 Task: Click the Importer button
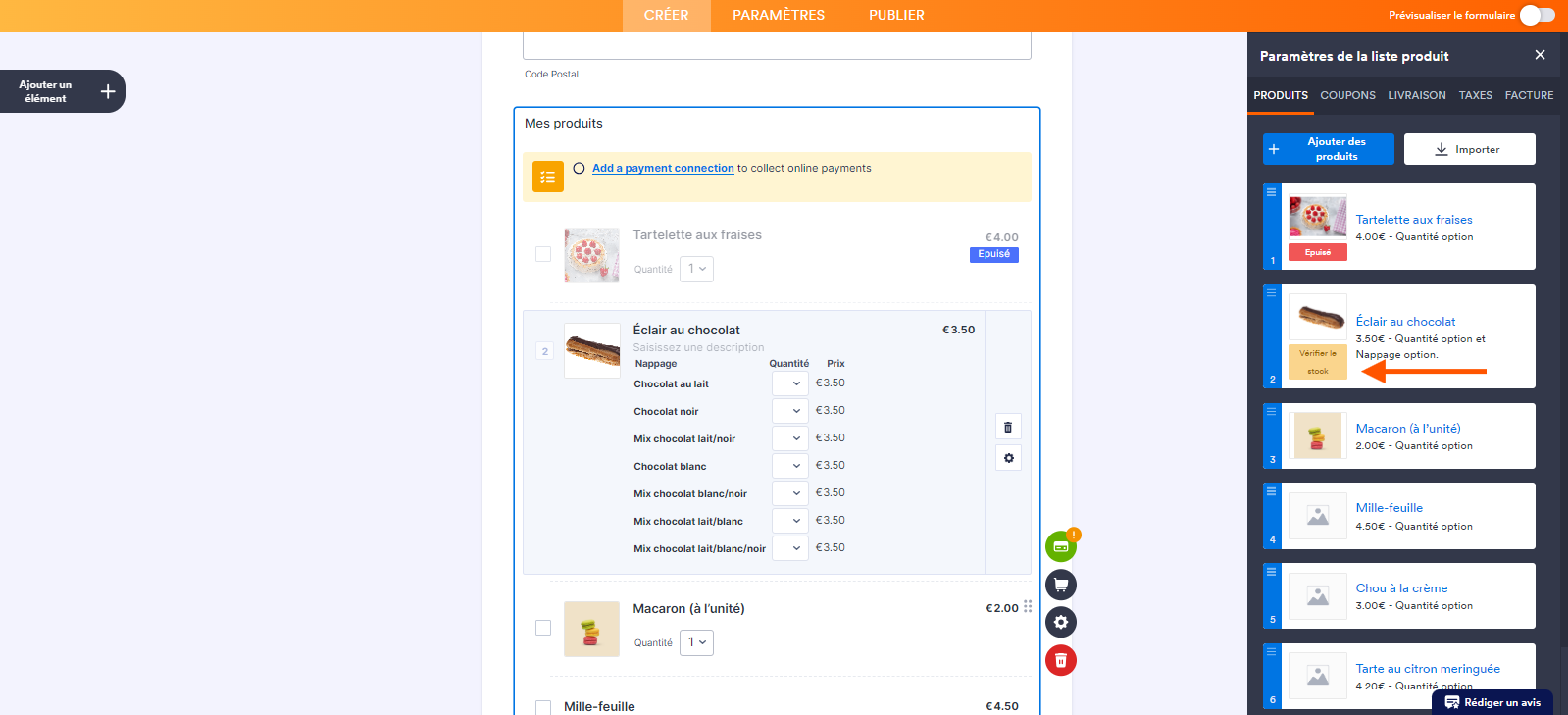point(1469,149)
